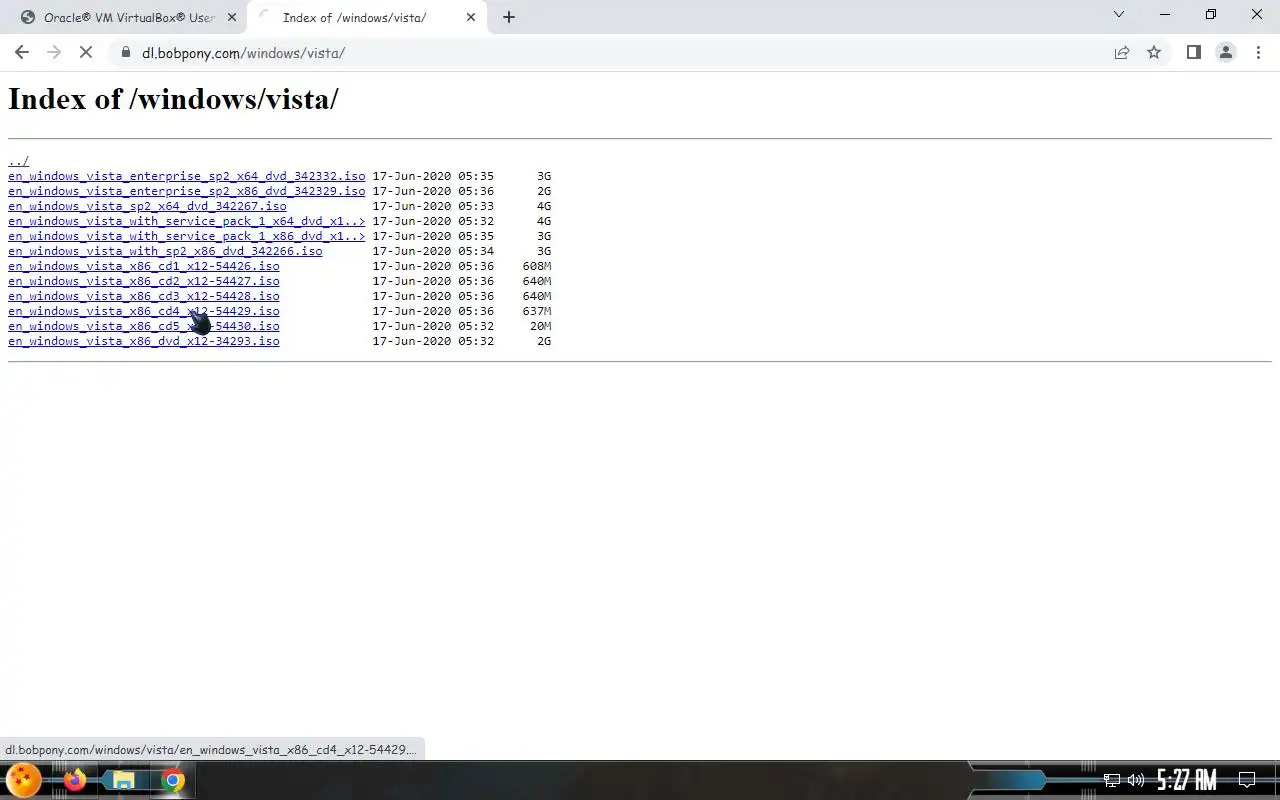Expand the tab search dropdown

click(x=1119, y=14)
